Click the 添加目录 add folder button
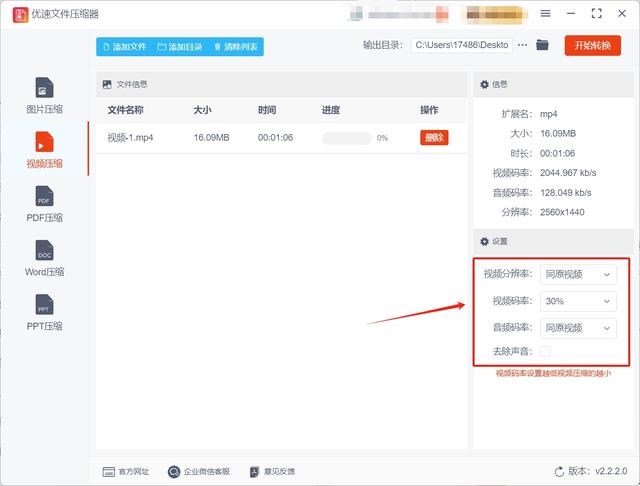640x486 pixels. (180, 47)
